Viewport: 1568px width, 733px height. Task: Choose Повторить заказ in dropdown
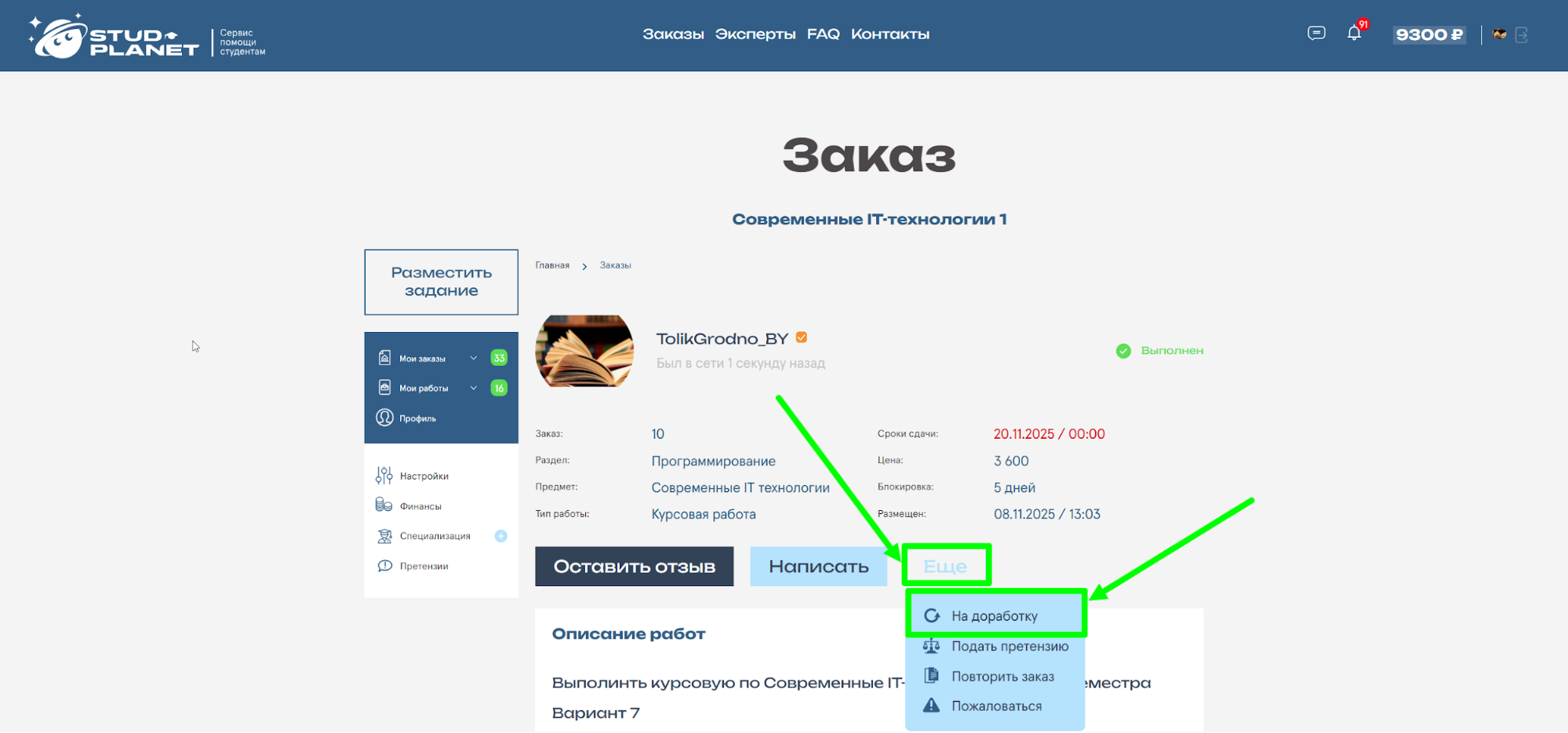coord(995,676)
